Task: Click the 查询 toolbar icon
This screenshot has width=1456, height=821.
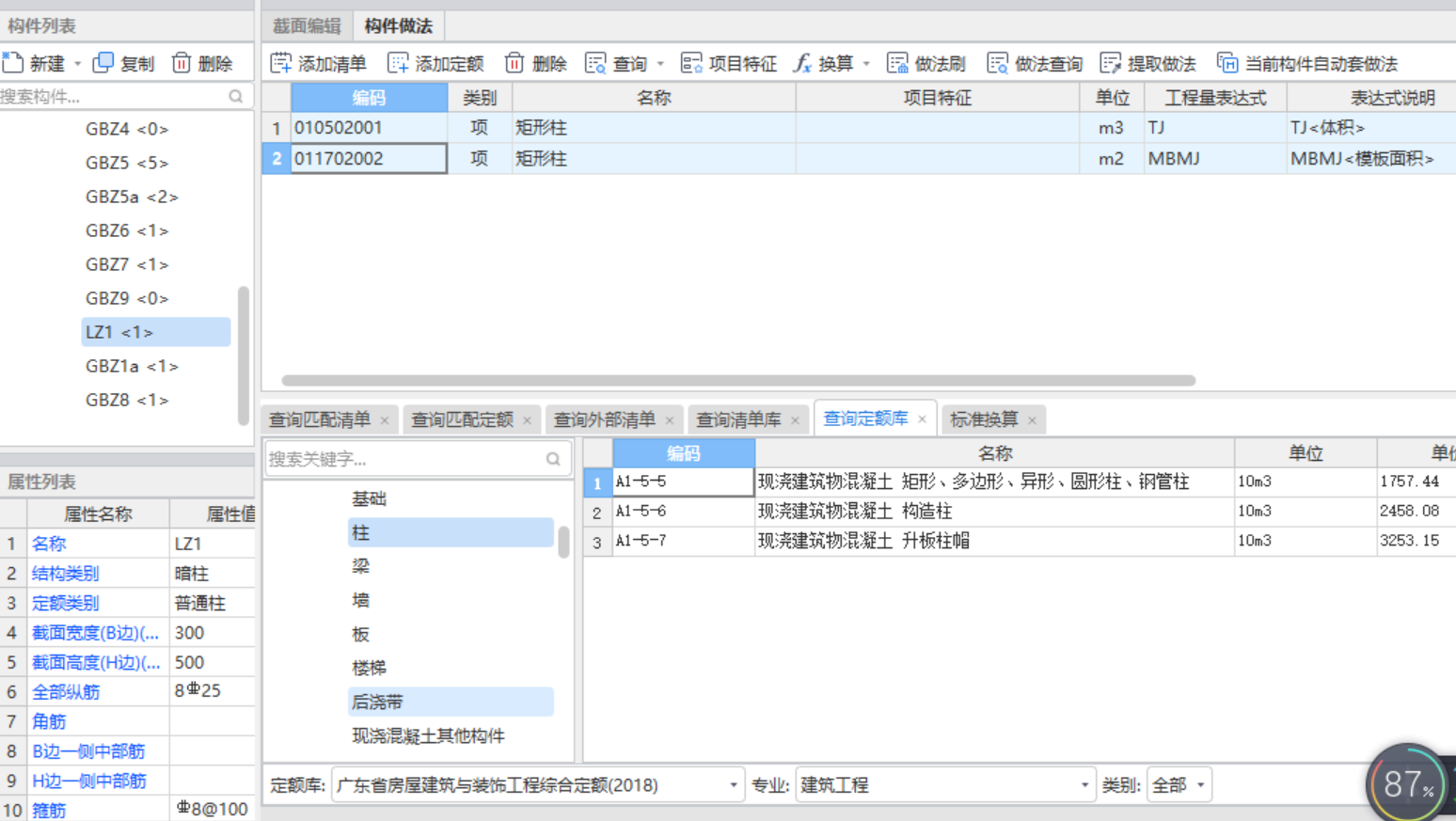Action: [595, 63]
